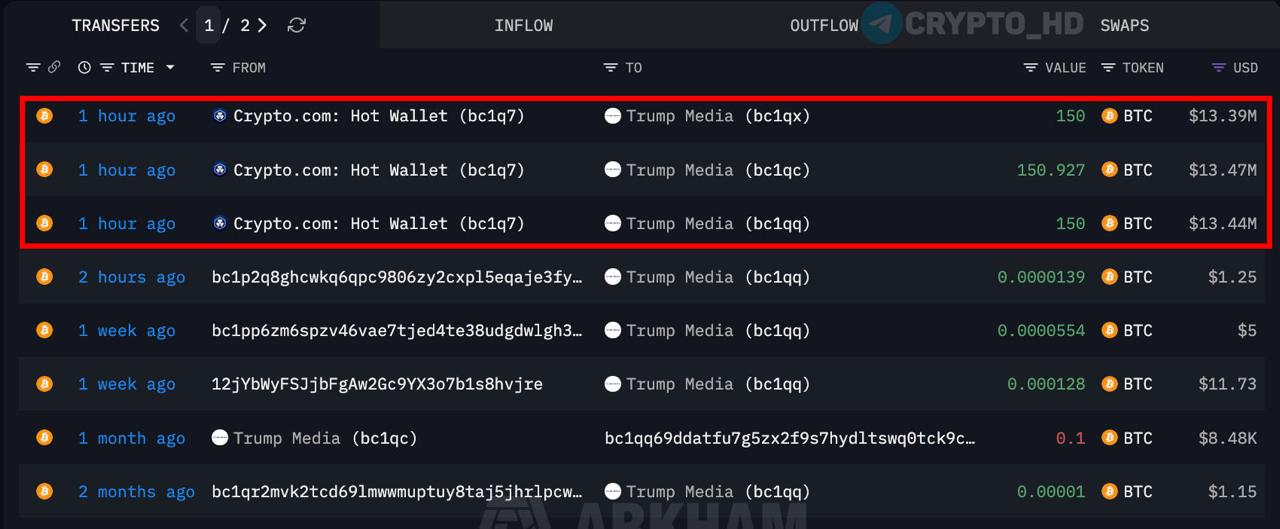Click the clock icon beside TIME
Image resolution: width=1280 pixels, height=529 pixels.
click(84, 67)
